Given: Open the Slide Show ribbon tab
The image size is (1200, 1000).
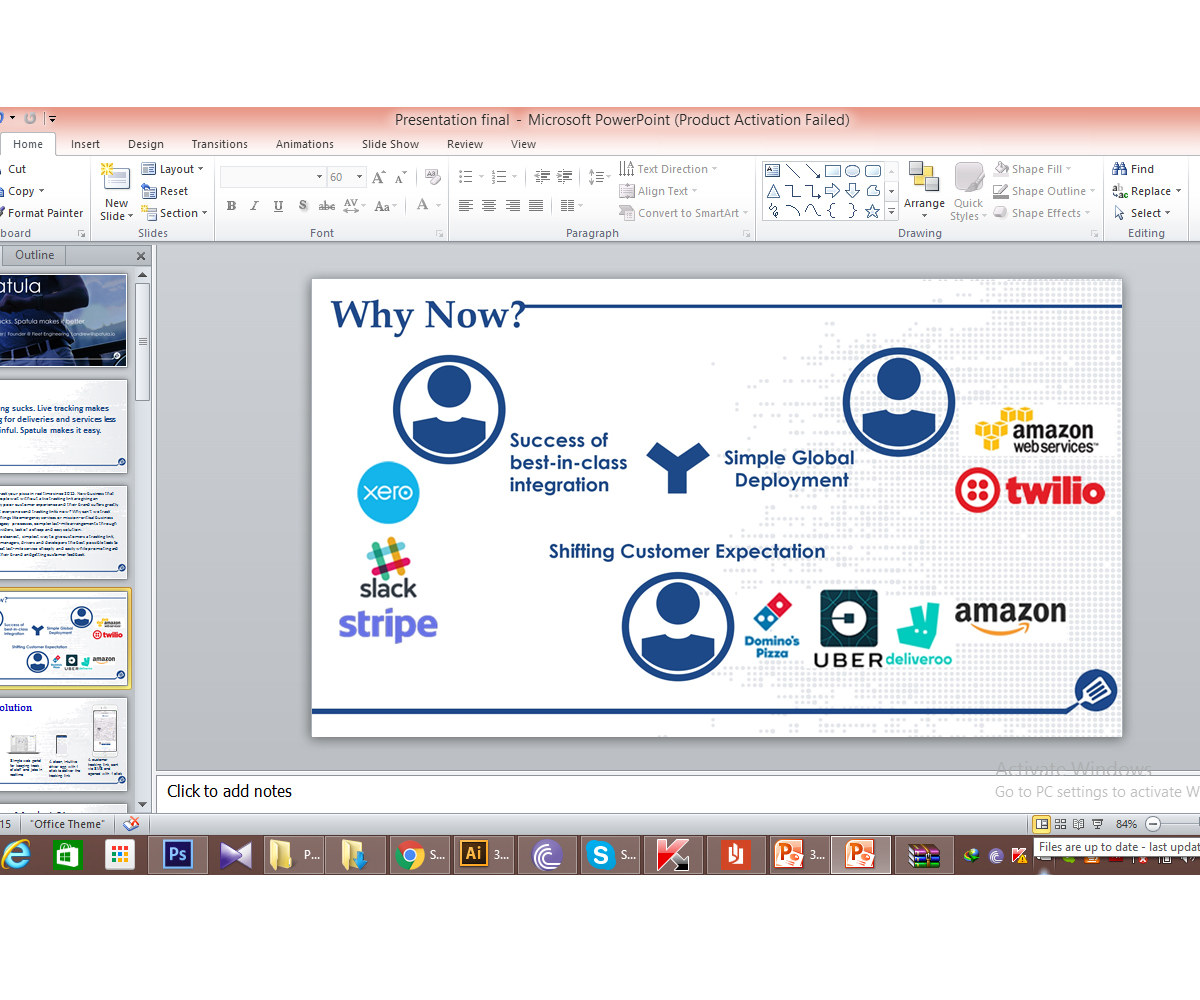Looking at the screenshot, I should pos(390,144).
